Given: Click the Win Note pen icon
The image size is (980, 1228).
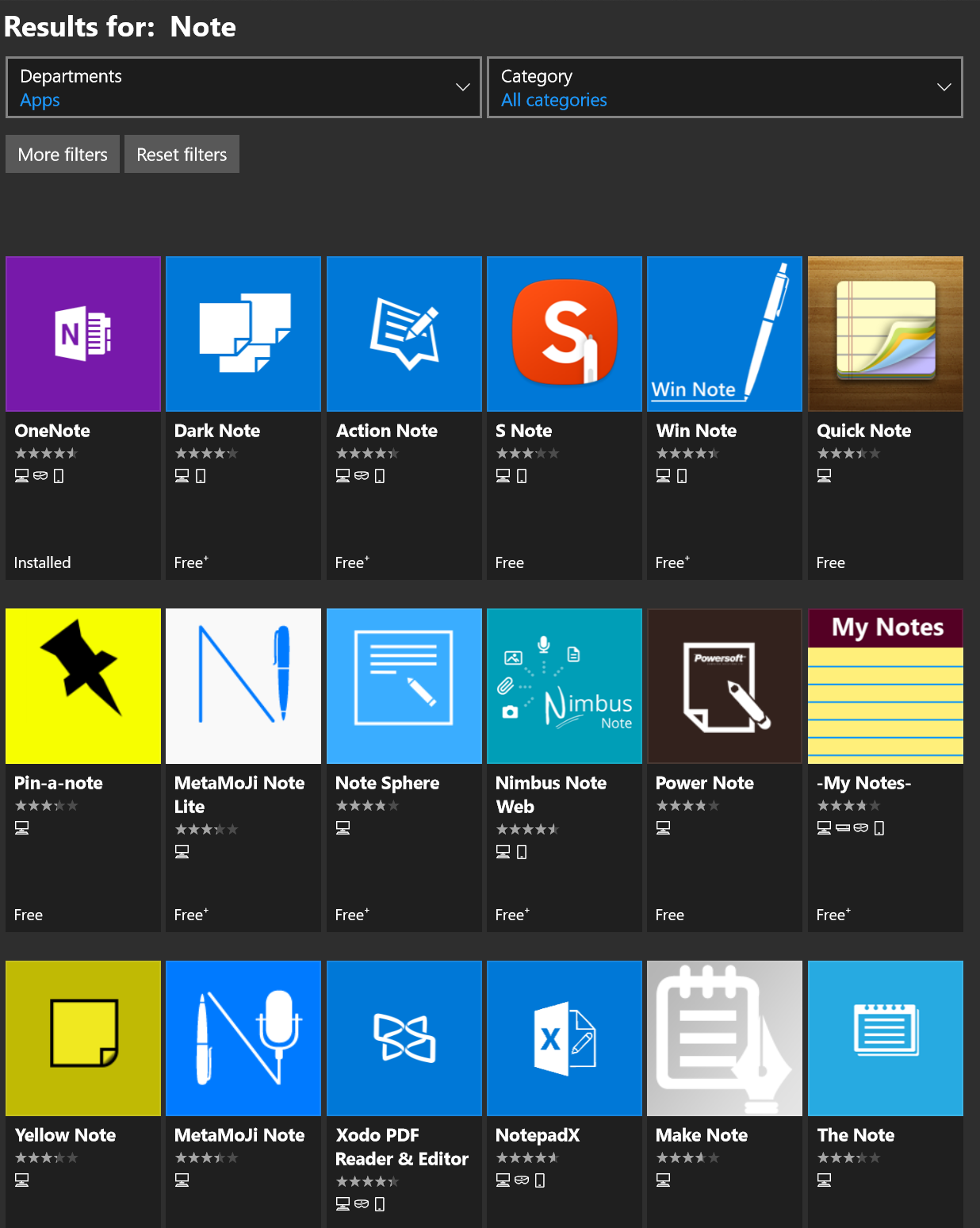Looking at the screenshot, I should 723,333.
